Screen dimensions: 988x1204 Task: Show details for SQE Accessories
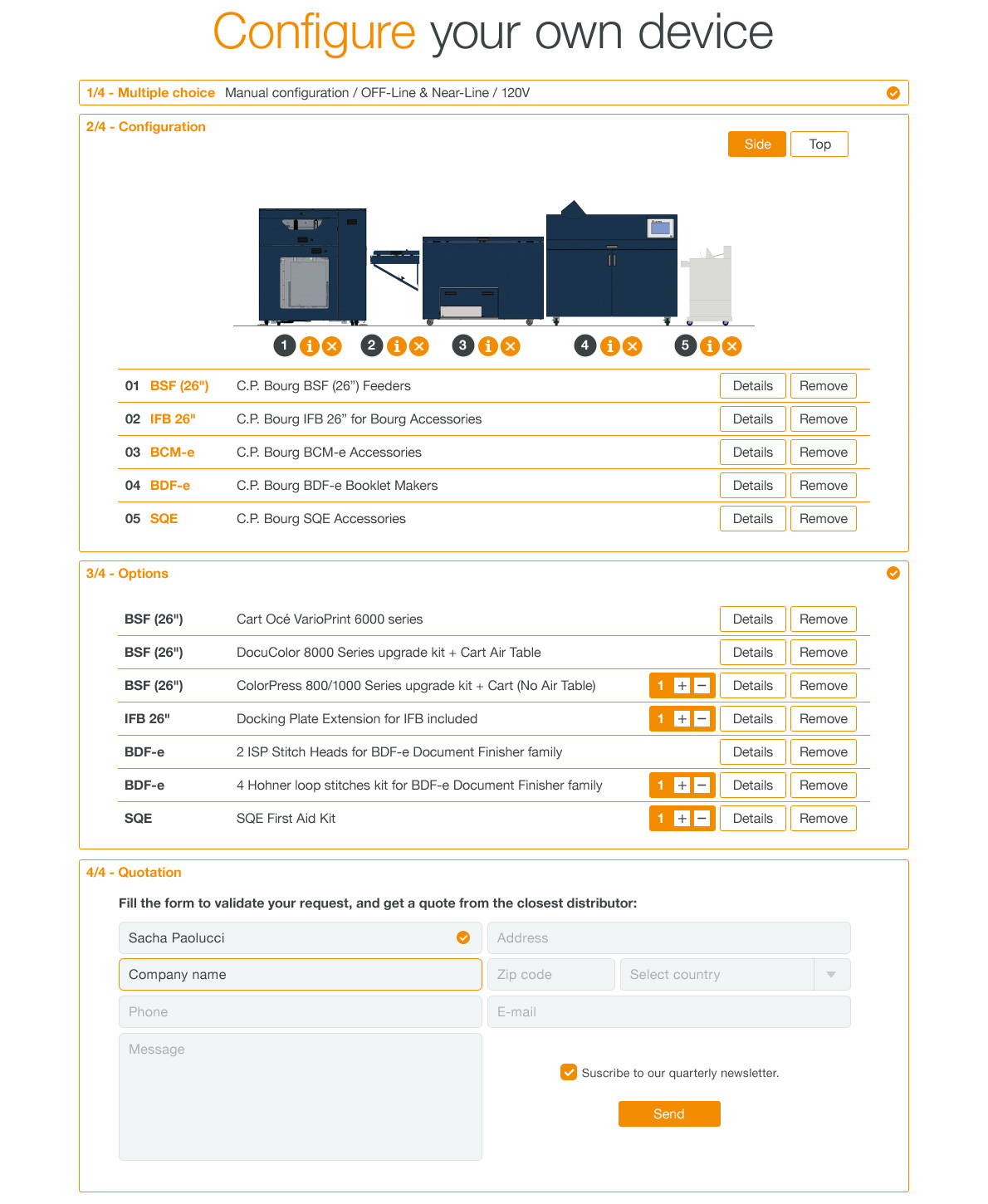click(x=753, y=519)
